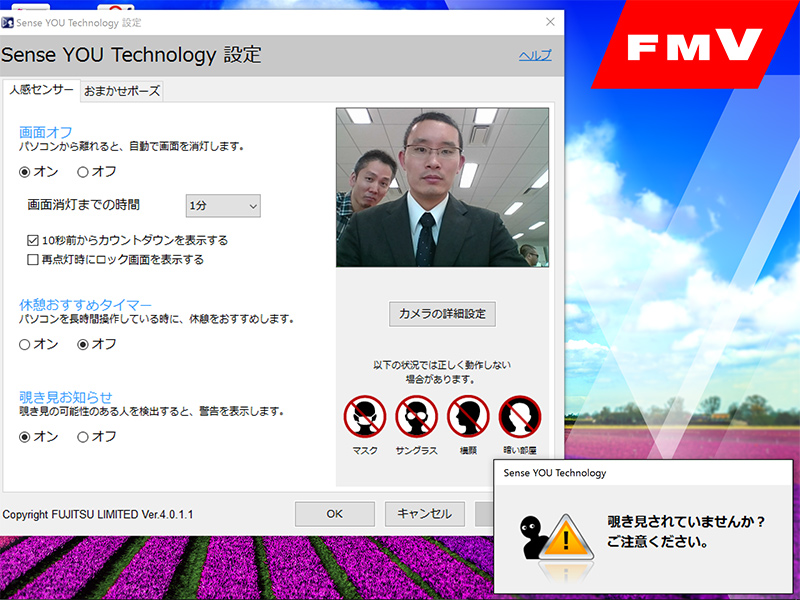This screenshot has height=600, width=800.
Task: Enable 10-second countdown display checkbox
Action: [34, 240]
